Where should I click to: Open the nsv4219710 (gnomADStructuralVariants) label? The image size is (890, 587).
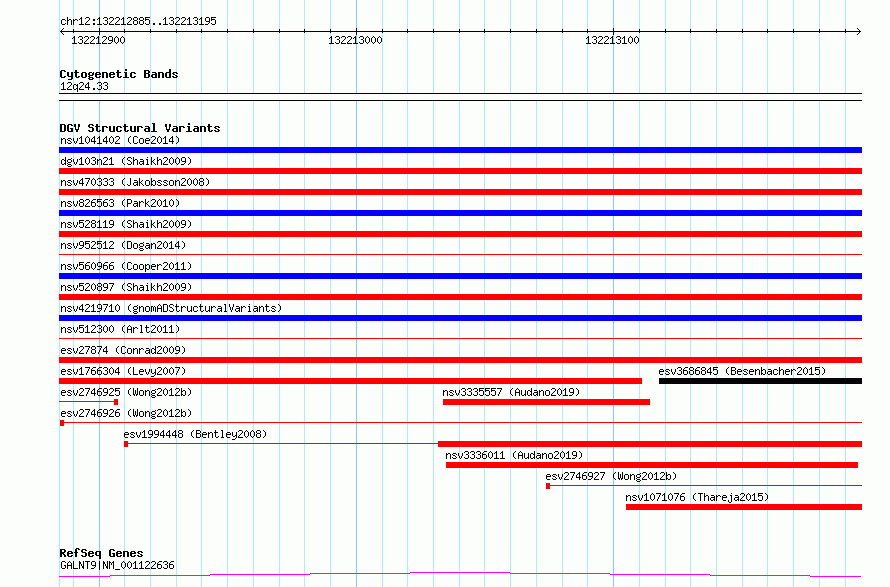click(x=171, y=308)
